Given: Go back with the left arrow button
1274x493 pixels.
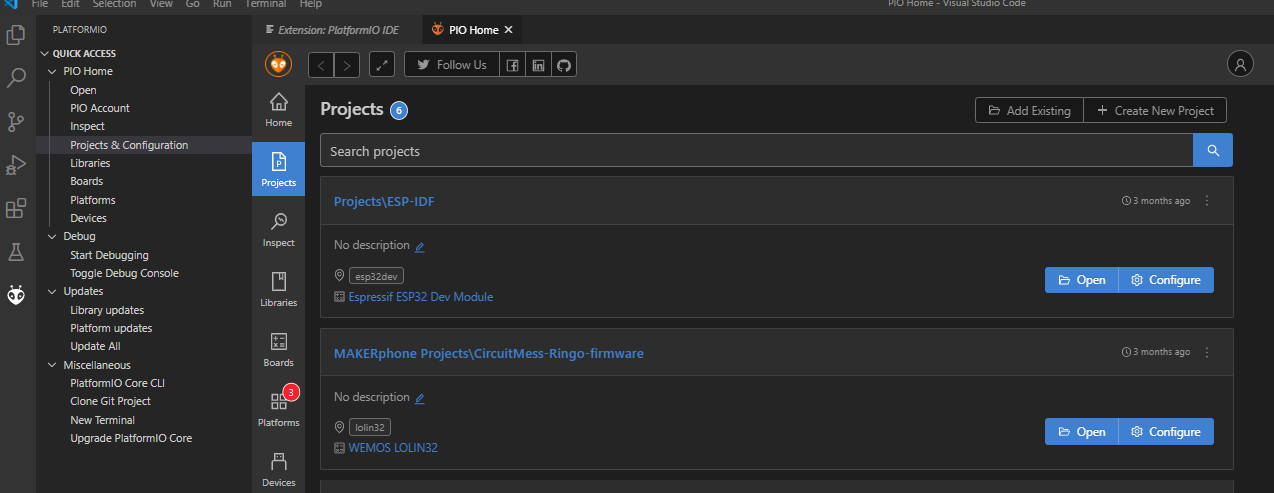Looking at the screenshot, I should [x=321, y=65].
